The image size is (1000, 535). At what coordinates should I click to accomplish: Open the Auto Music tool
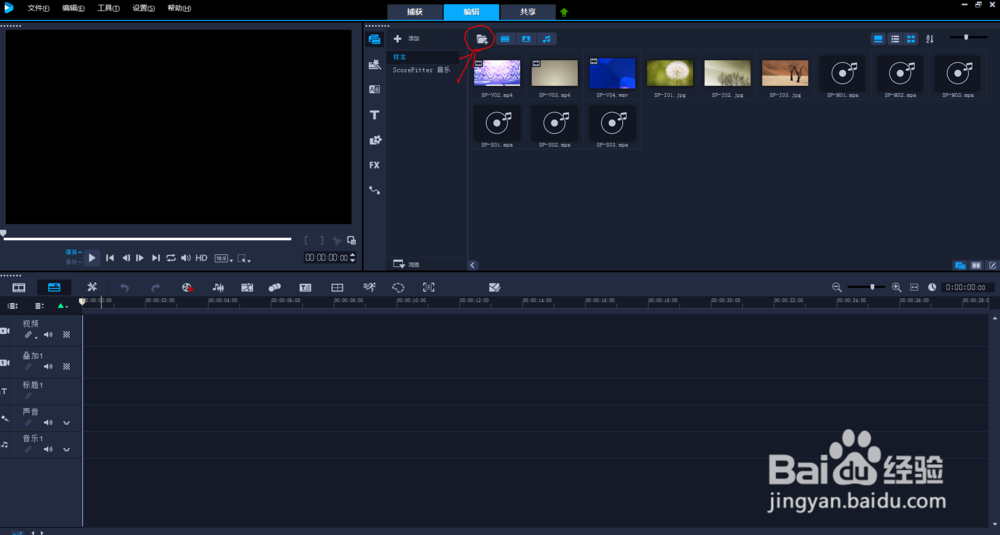click(247, 288)
